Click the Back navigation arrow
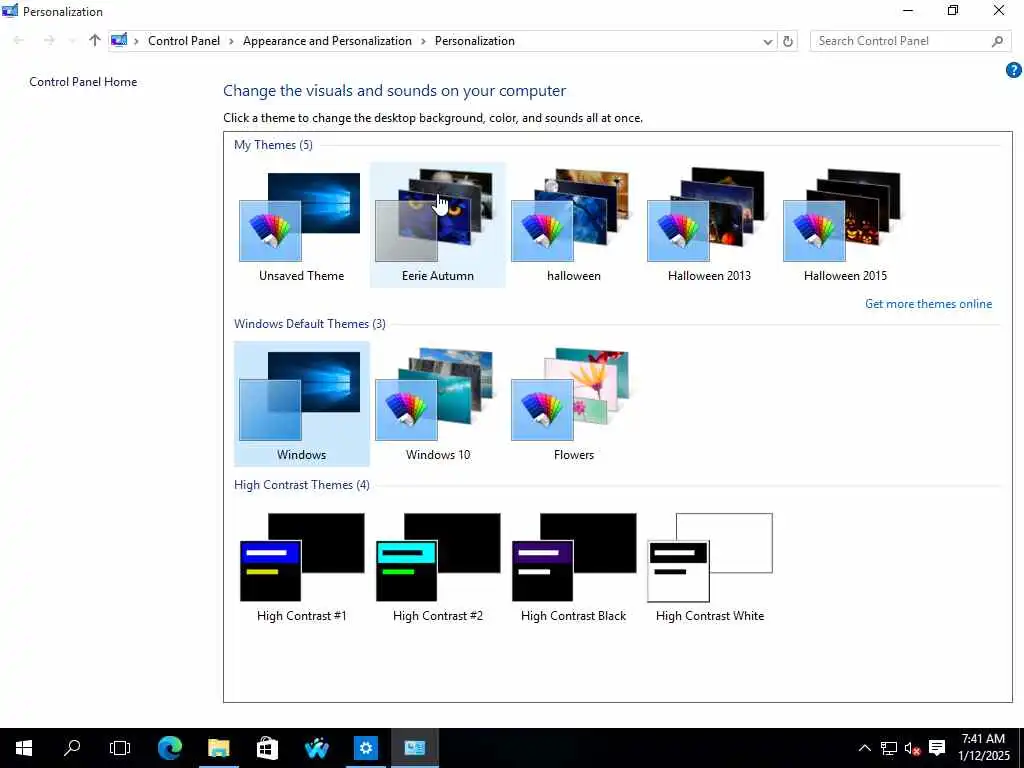 (18, 40)
